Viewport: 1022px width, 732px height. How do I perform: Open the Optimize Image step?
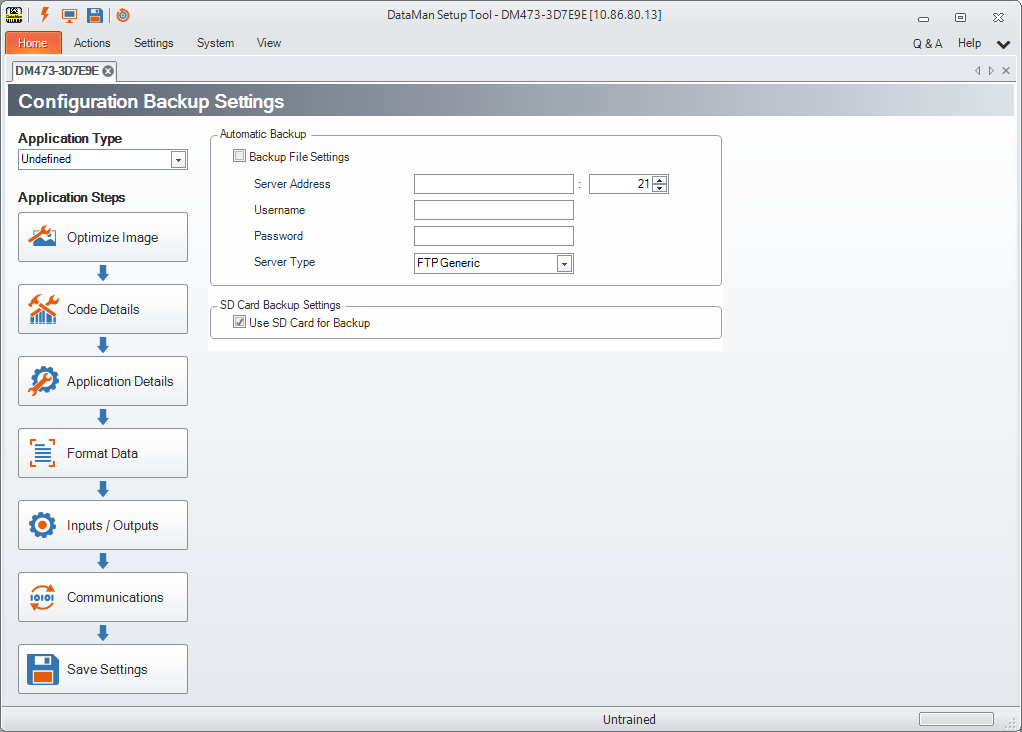(103, 238)
